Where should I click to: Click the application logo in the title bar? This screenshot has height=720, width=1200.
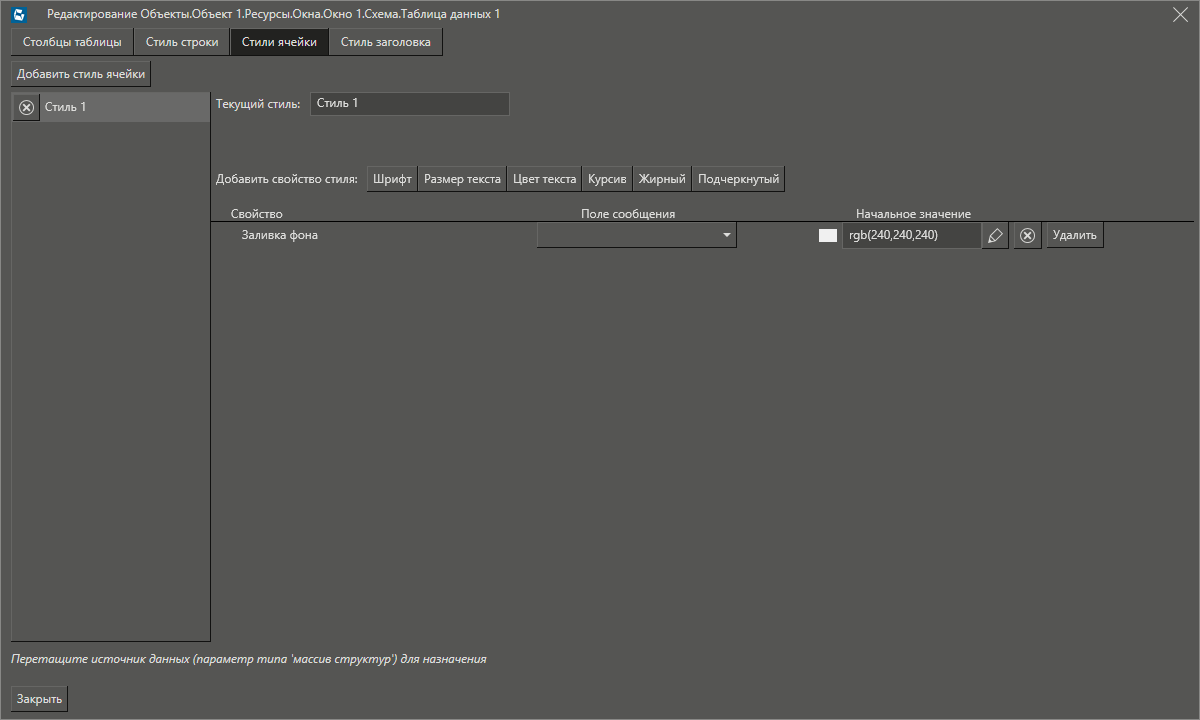pyautogui.click(x=18, y=14)
